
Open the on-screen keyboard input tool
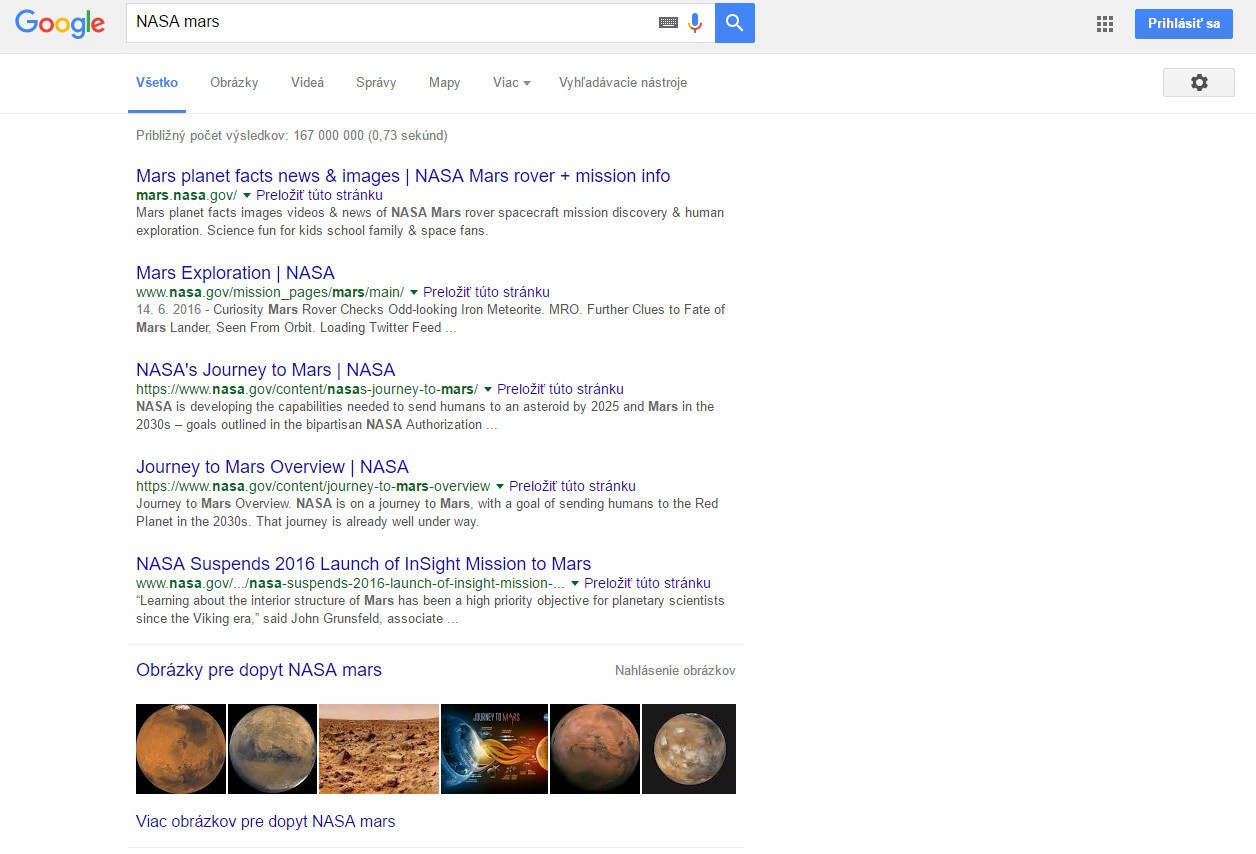(668, 23)
